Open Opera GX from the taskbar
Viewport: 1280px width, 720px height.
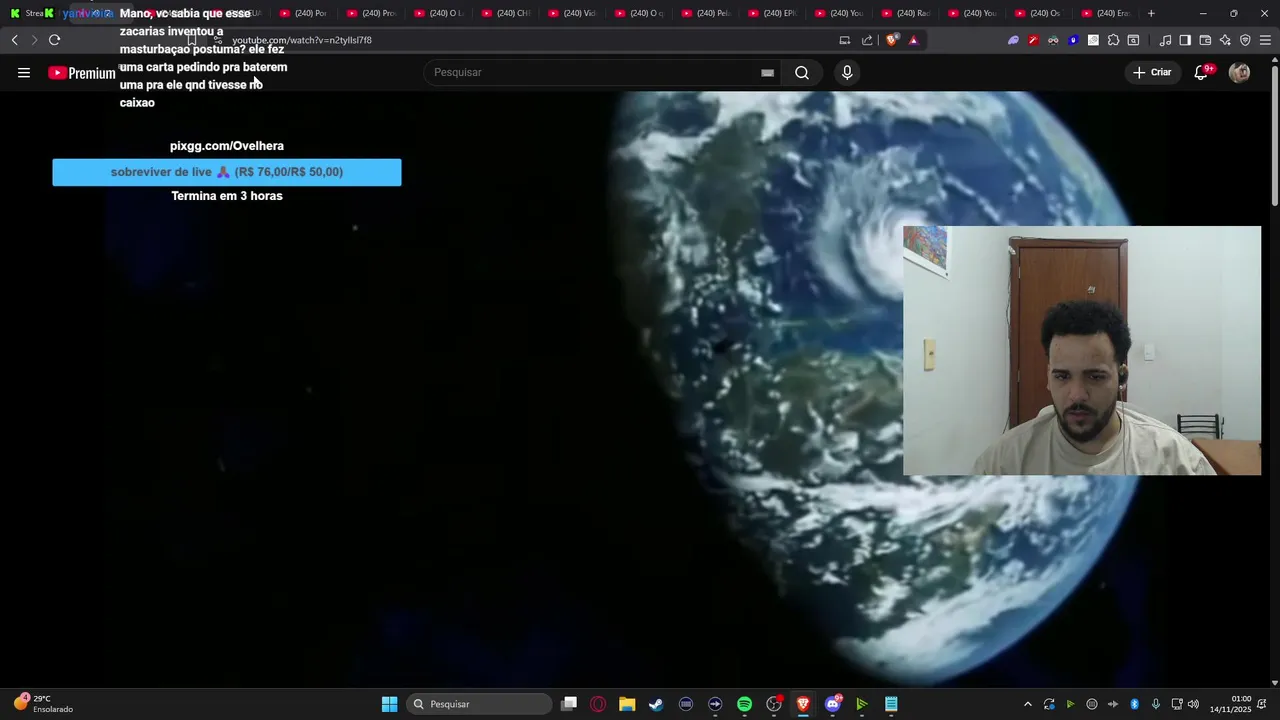click(x=598, y=704)
